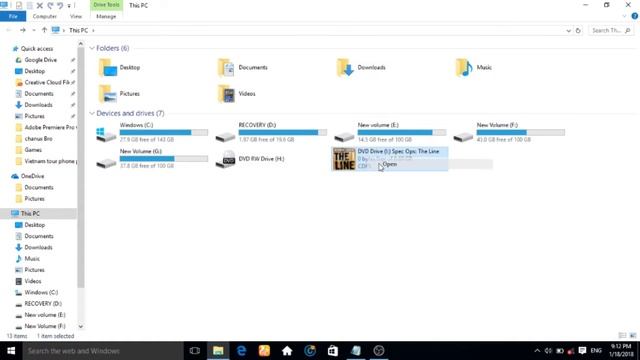
Task: Select the New Volume (G:) drive icon
Action: [x=106, y=162]
